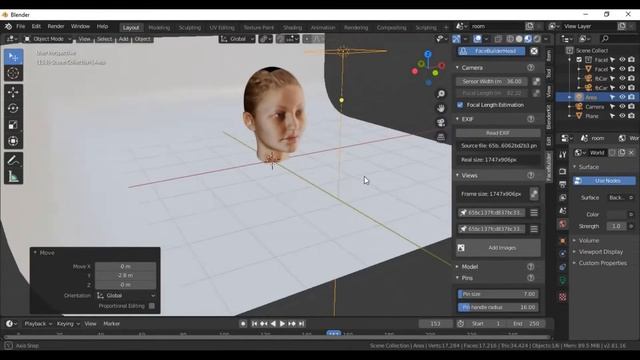The width and height of the screenshot is (640, 360).
Task: Select the Move tool
Action: 13,92
